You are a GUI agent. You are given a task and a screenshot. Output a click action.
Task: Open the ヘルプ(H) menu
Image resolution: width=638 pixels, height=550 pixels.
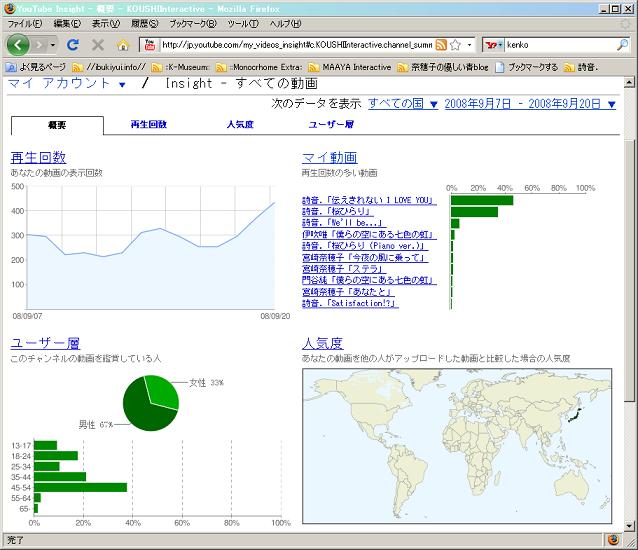[286, 24]
